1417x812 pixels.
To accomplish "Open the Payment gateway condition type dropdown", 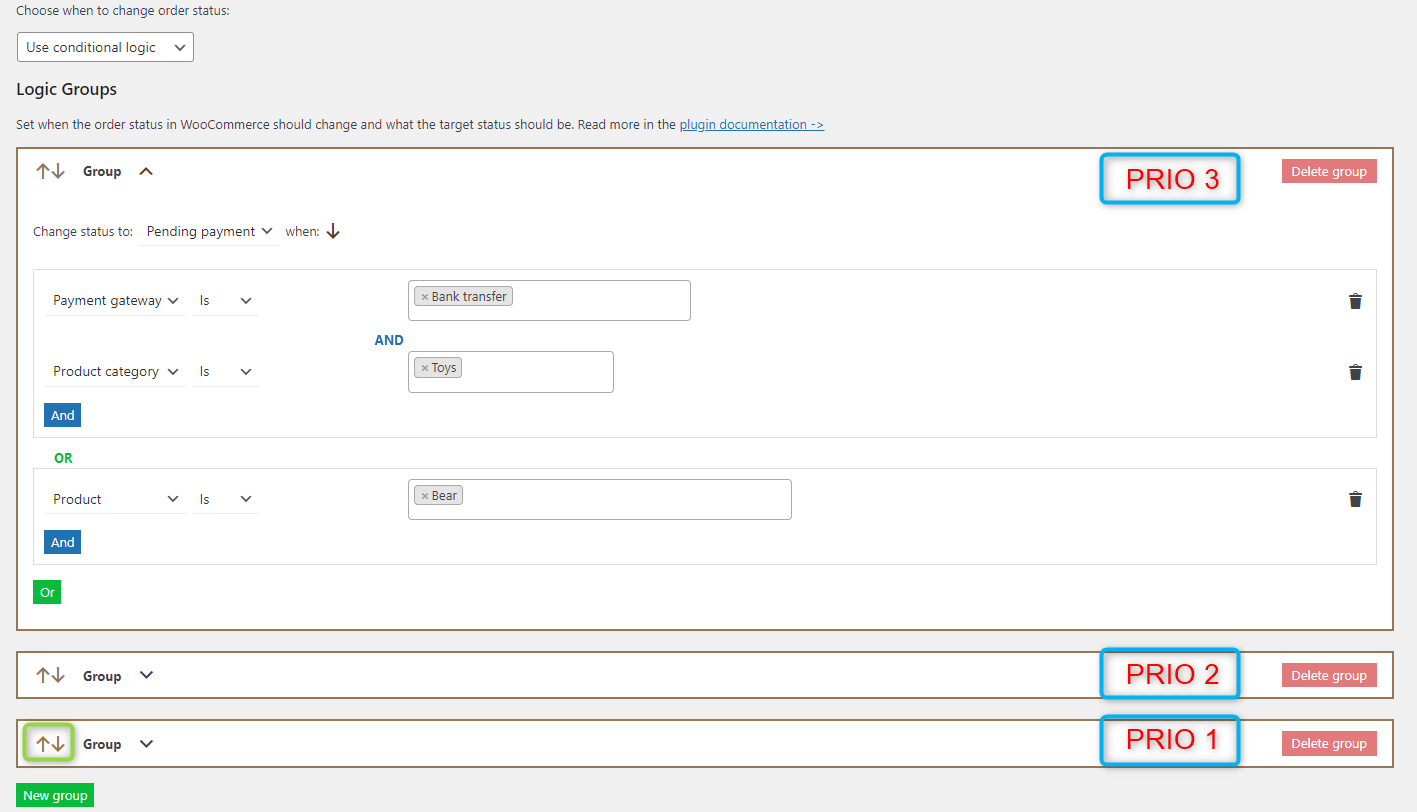I will pyautogui.click(x=115, y=300).
